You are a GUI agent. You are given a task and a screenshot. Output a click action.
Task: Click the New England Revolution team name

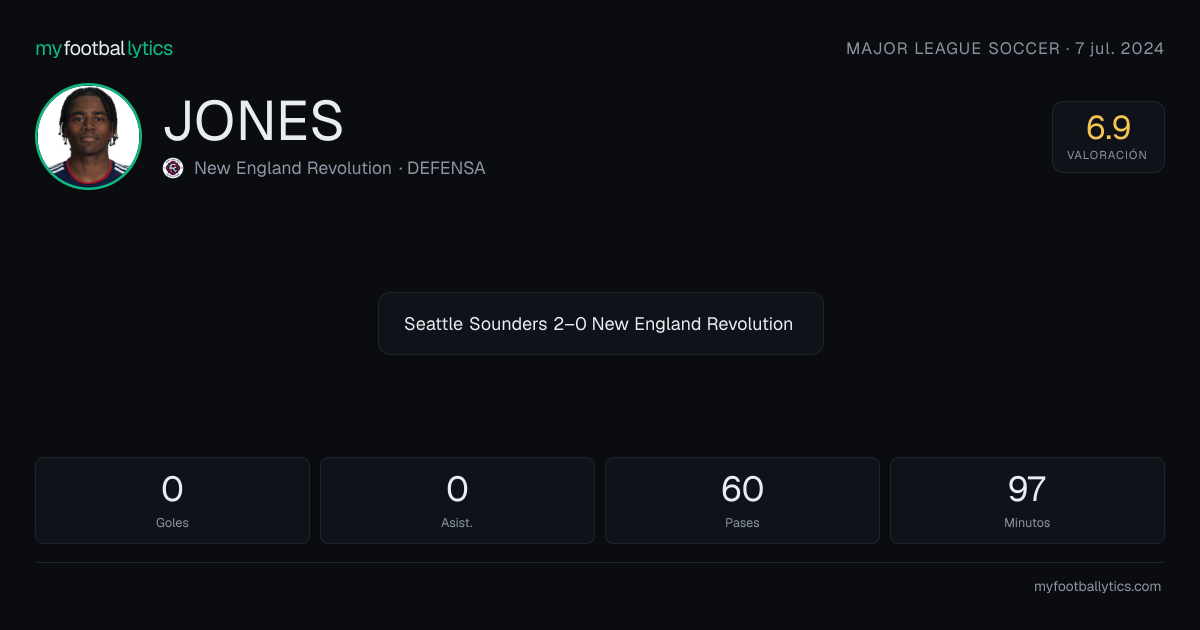pyautogui.click(x=293, y=168)
